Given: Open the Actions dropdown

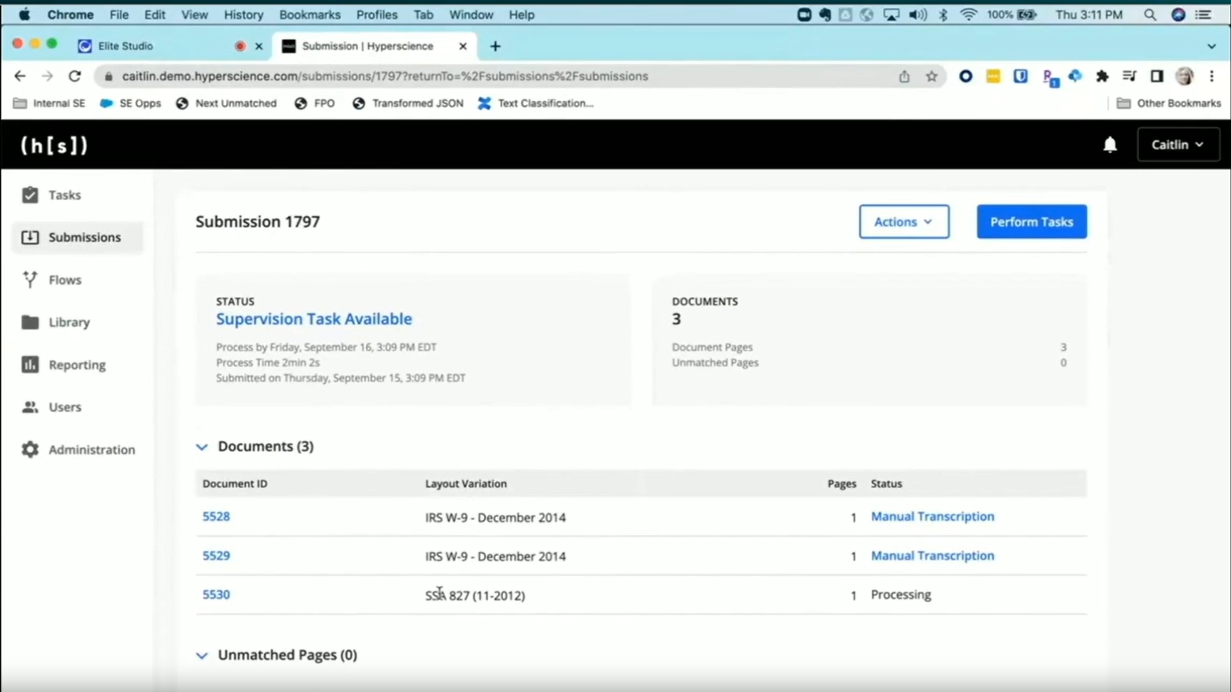Looking at the screenshot, I should pos(904,222).
